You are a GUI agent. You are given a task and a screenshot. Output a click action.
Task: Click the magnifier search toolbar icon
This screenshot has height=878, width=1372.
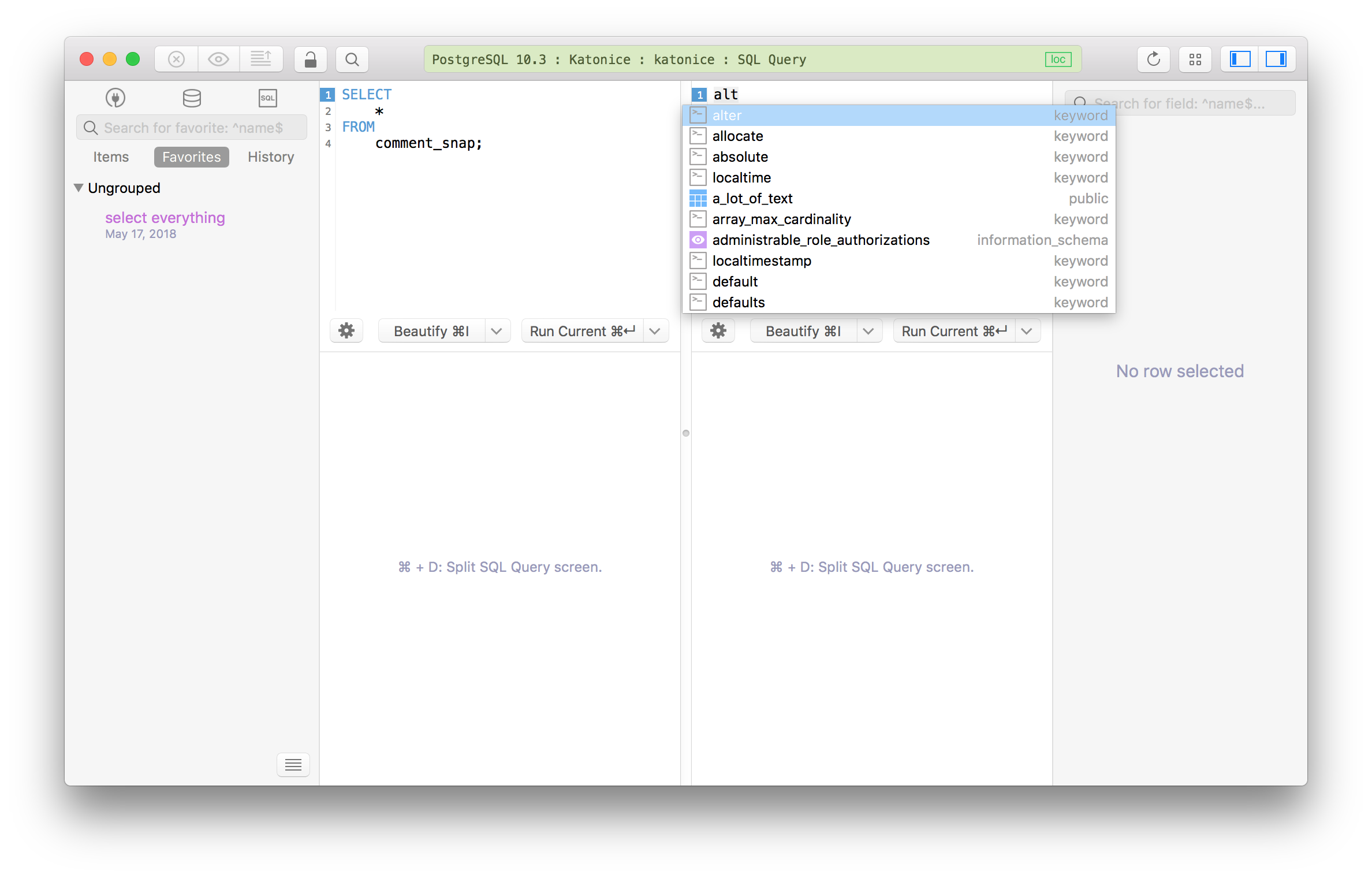coord(352,59)
